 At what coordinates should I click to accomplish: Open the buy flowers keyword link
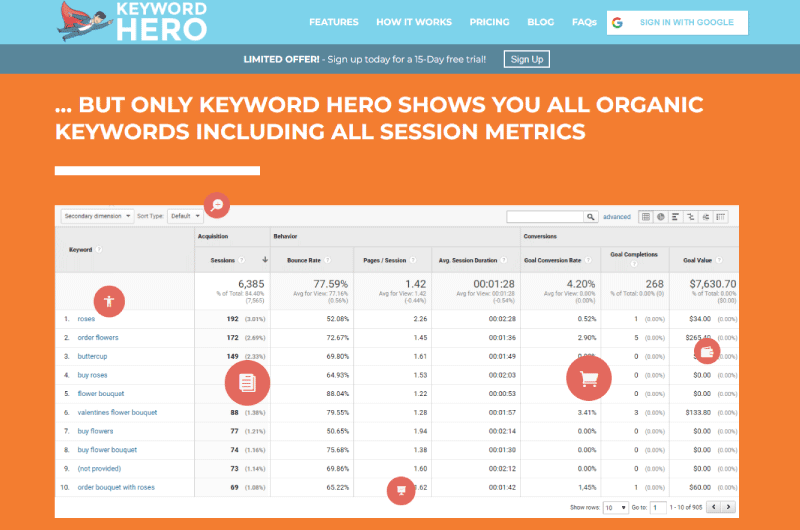[95, 431]
